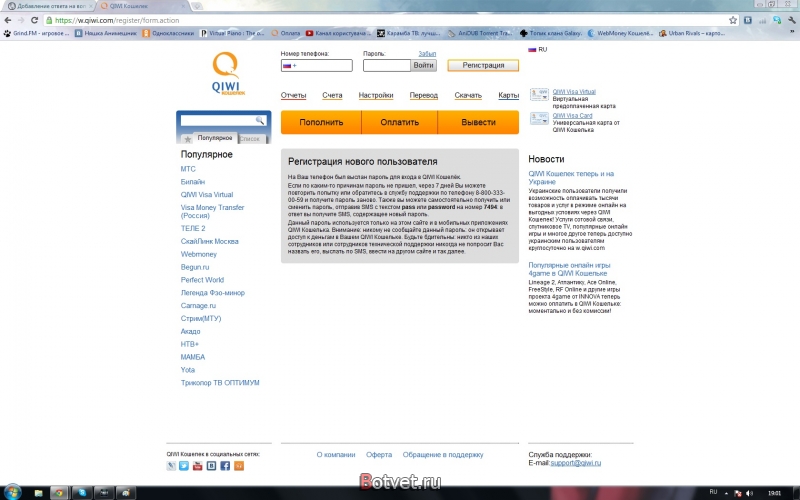This screenshot has width=800, height=500.
Task: Open the МТС provider link
Action: (188, 169)
